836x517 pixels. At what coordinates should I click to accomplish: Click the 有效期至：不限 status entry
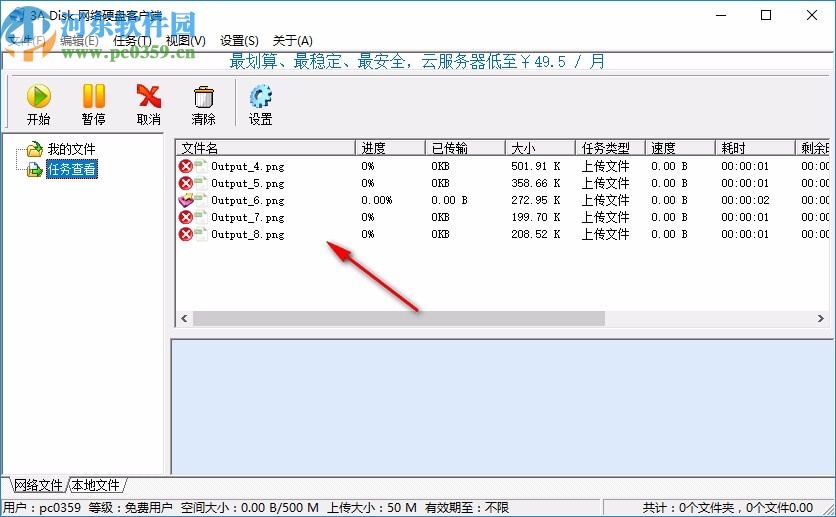pyautogui.click(x=467, y=507)
